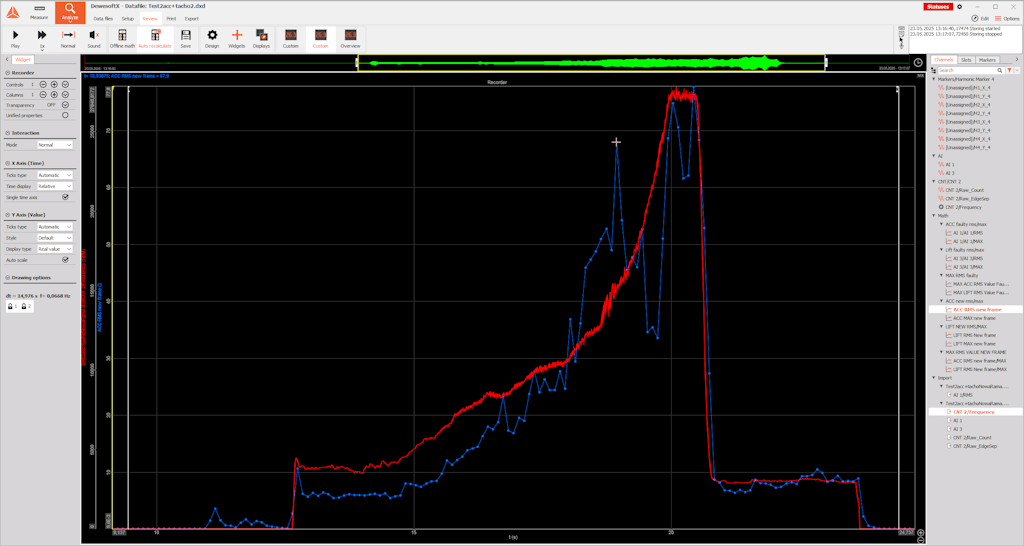Click the Play button in the toolbar
1024x546 pixels.
coord(15,38)
